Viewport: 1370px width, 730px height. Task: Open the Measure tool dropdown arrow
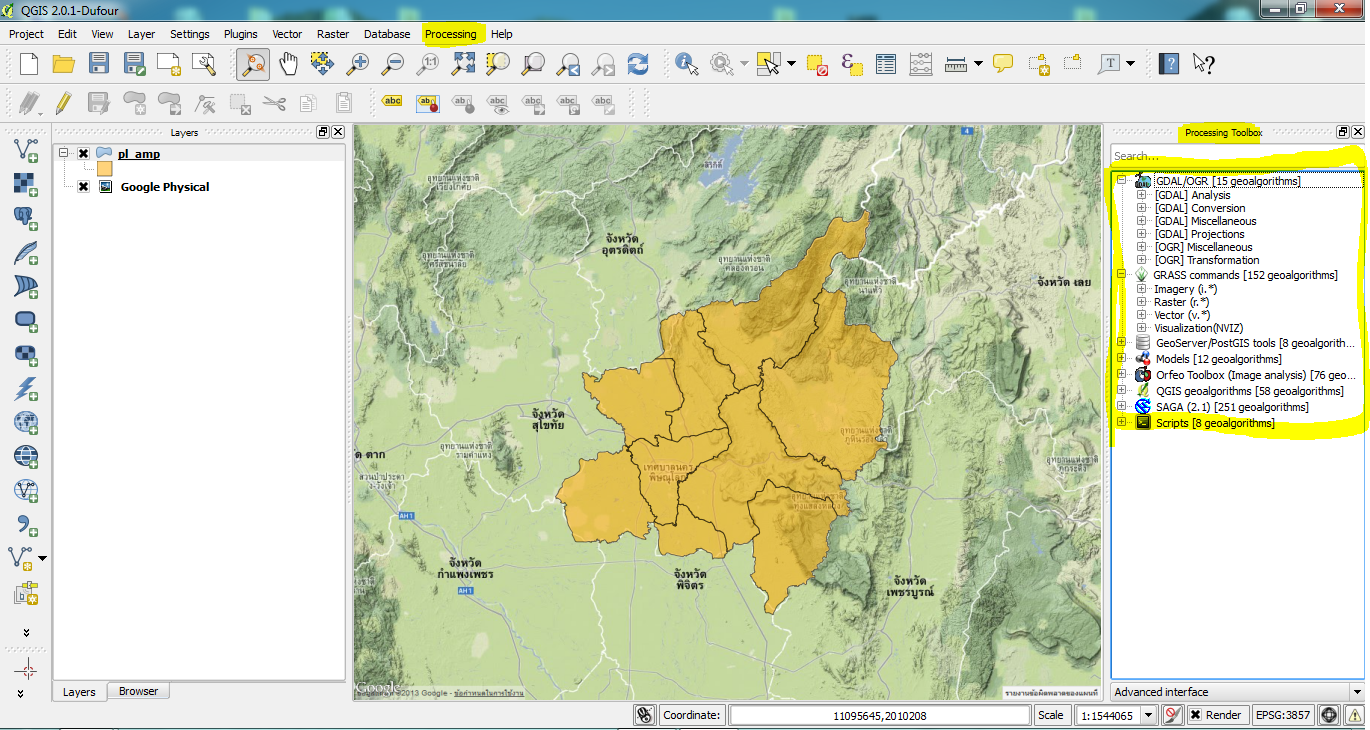[x=977, y=64]
